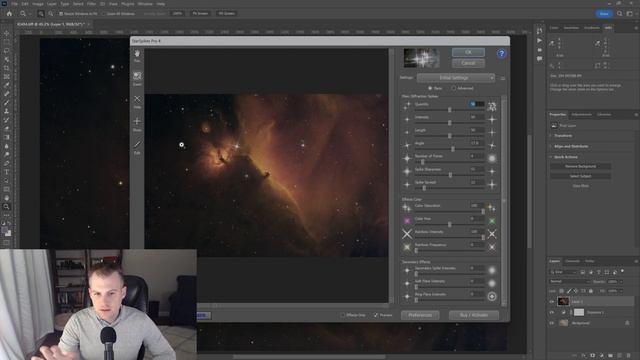The image size is (640, 360).
Task: Click the large X icon left of Rainbow Intensity
Action: pyautogui.click(x=407, y=234)
